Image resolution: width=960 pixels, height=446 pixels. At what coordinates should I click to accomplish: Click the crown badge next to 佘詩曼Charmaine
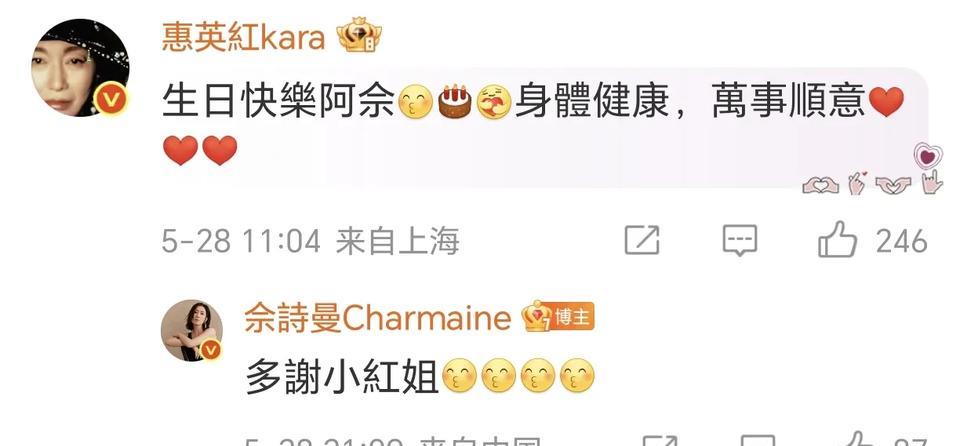point(536,317)
